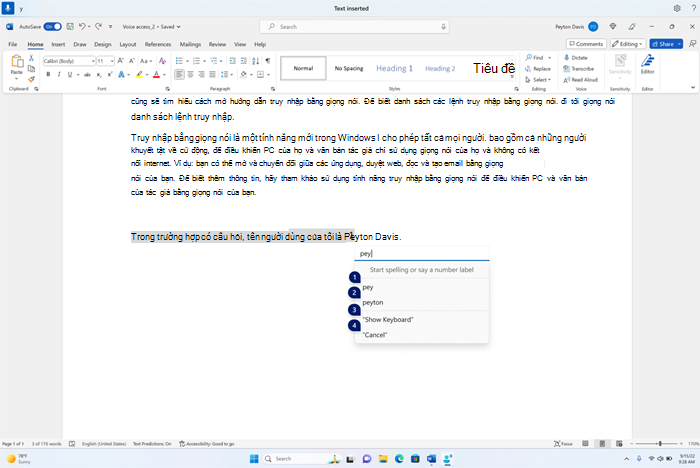Toggle Show/Hide paragraph marks
Image resolution: width=700 pixels, height=468 pixels.
[268, 61]
